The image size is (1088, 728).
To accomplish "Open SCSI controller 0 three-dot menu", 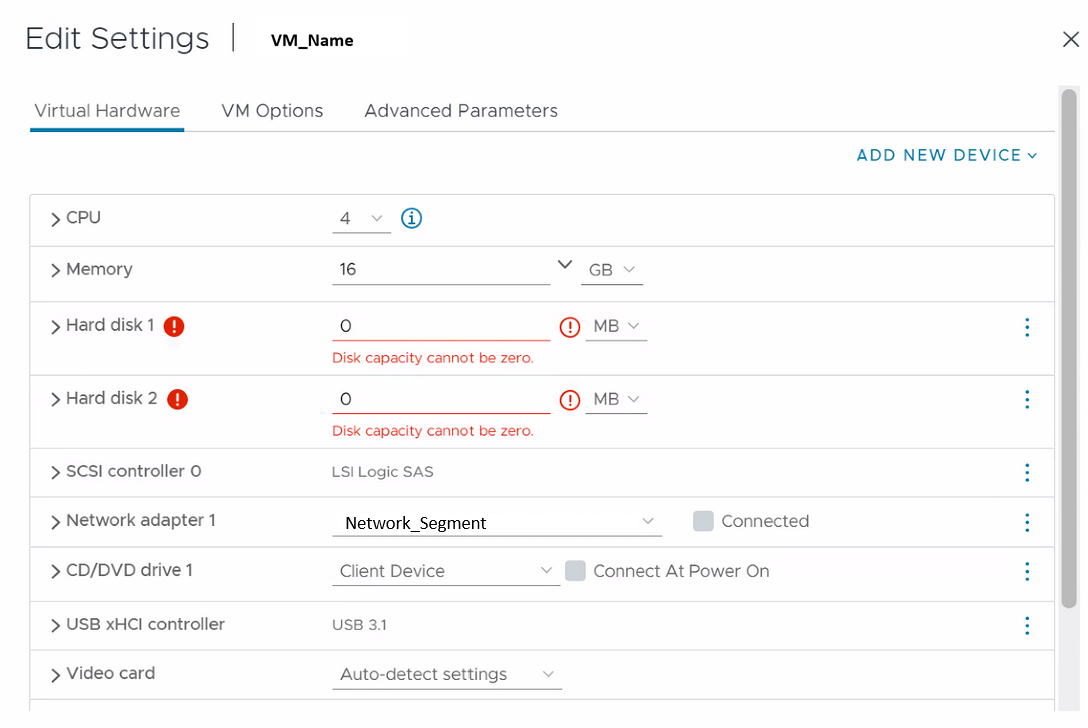I will pos(1026,473).
